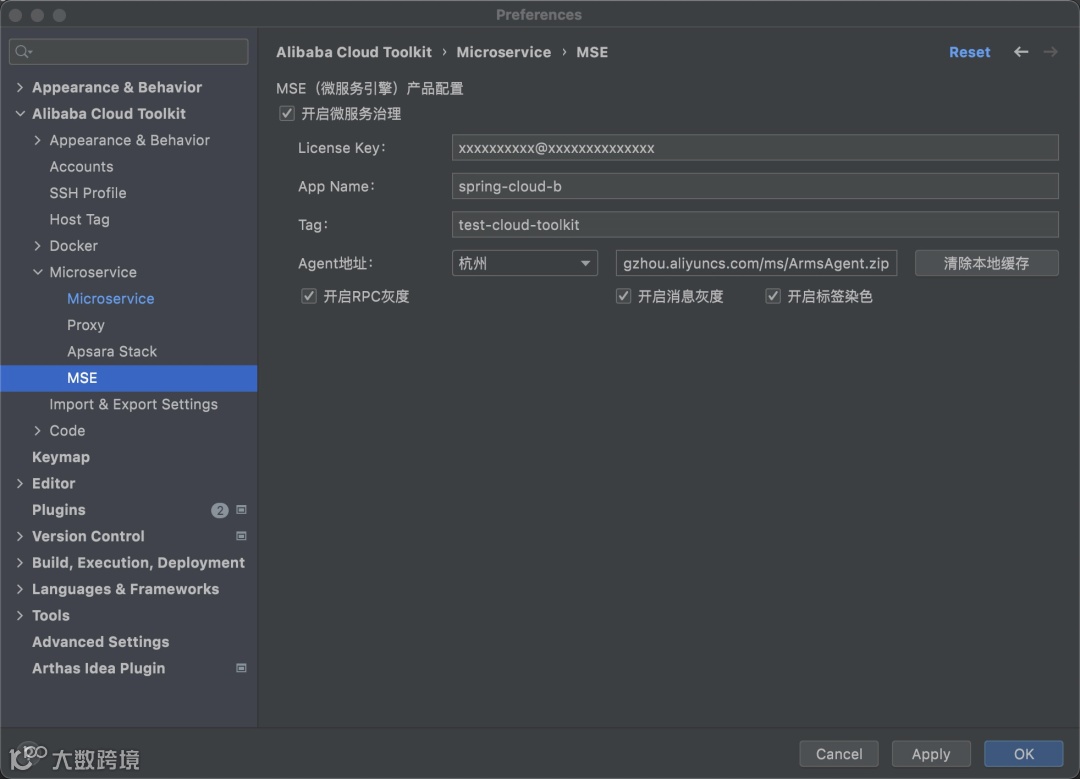Open Advanced Settings page
The height and width of the screenshot is (779, 1080).
pos(101,642)
